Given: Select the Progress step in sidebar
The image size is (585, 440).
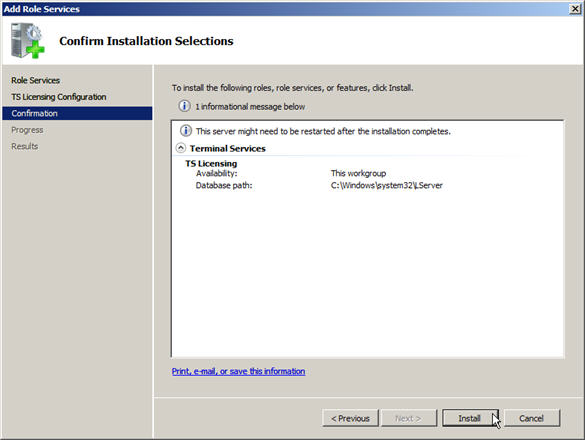Looking at the screenshot, I should pyautogui.click(x=27, y=130).
